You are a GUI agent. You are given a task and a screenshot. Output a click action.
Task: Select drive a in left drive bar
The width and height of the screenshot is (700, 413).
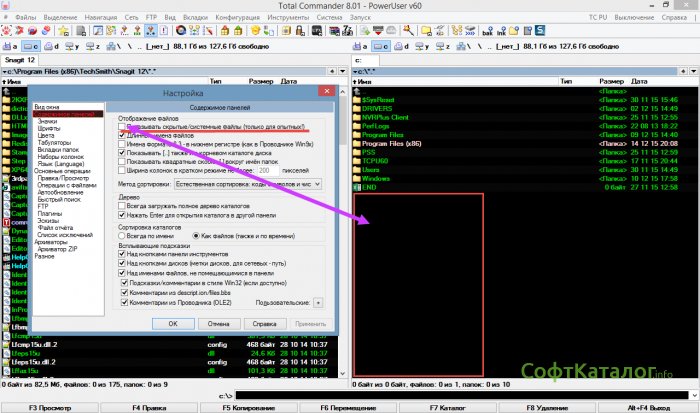(x=10, y=46)
